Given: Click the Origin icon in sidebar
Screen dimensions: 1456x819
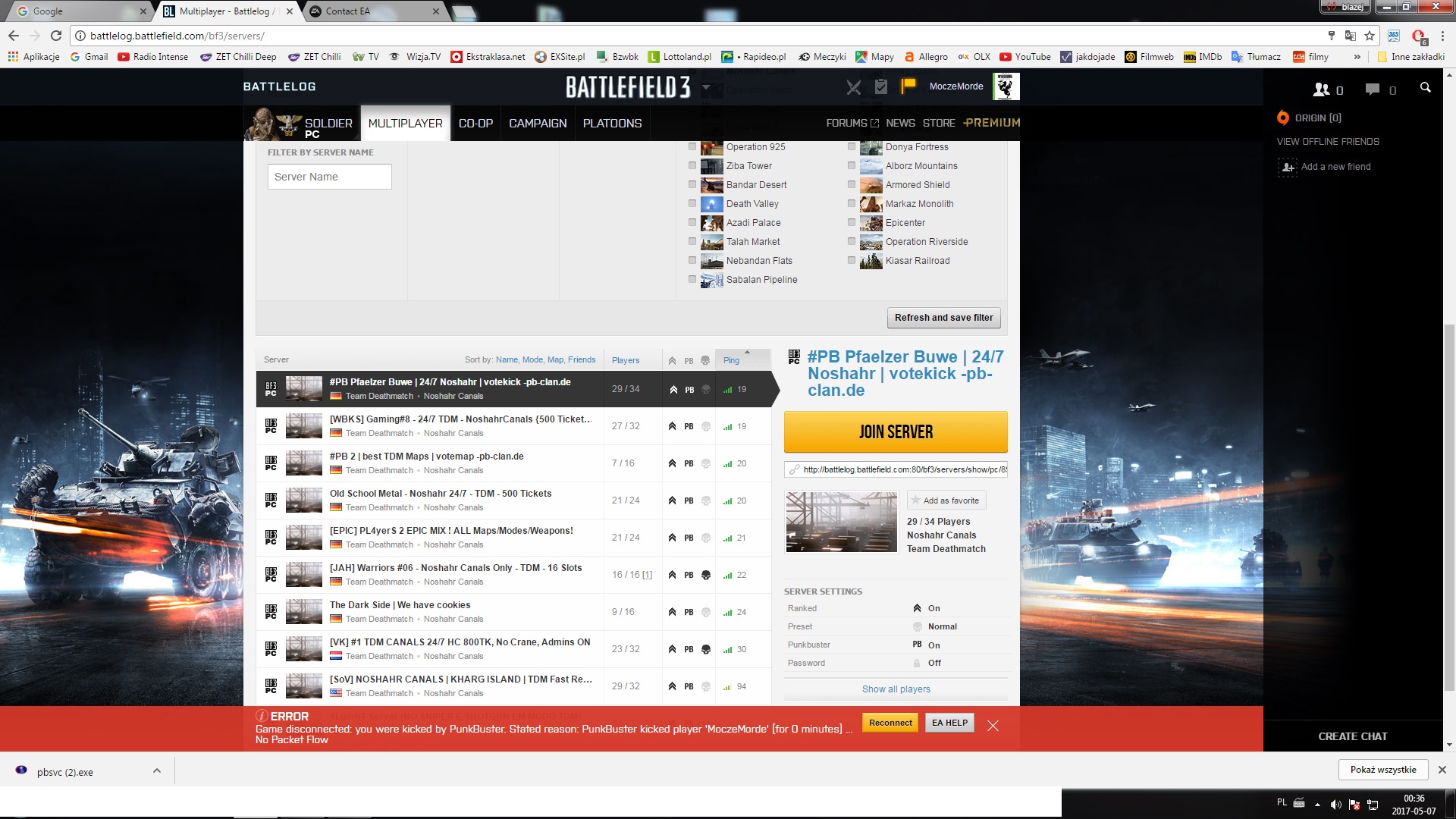Looking at the screenshot, I should tap(1283, 118).
